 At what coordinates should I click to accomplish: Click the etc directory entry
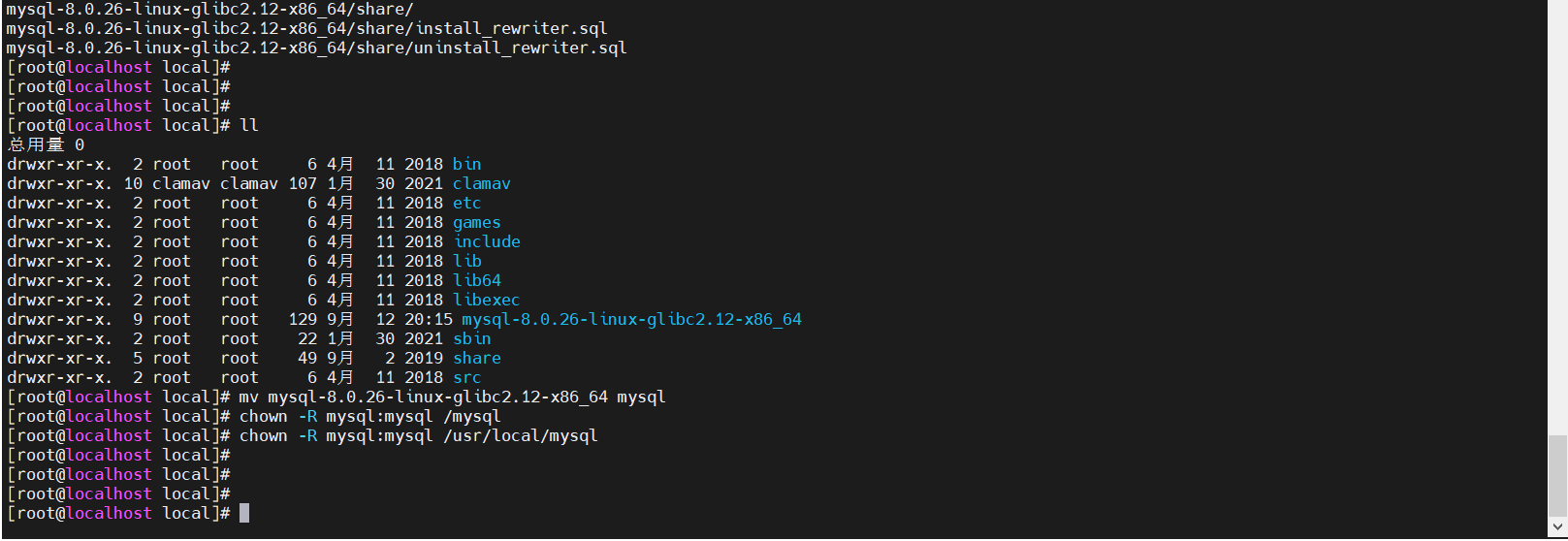[x=466, y=203]
